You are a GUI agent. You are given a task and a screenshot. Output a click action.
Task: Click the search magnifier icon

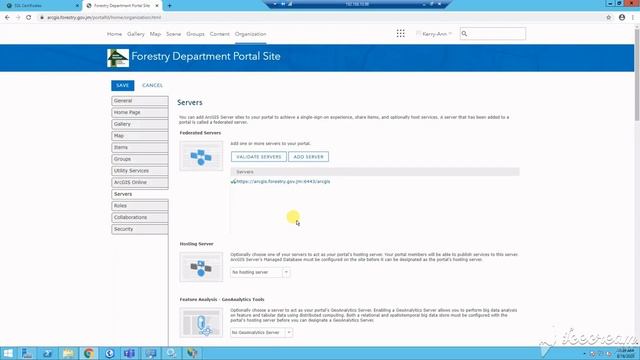[464, 34]
